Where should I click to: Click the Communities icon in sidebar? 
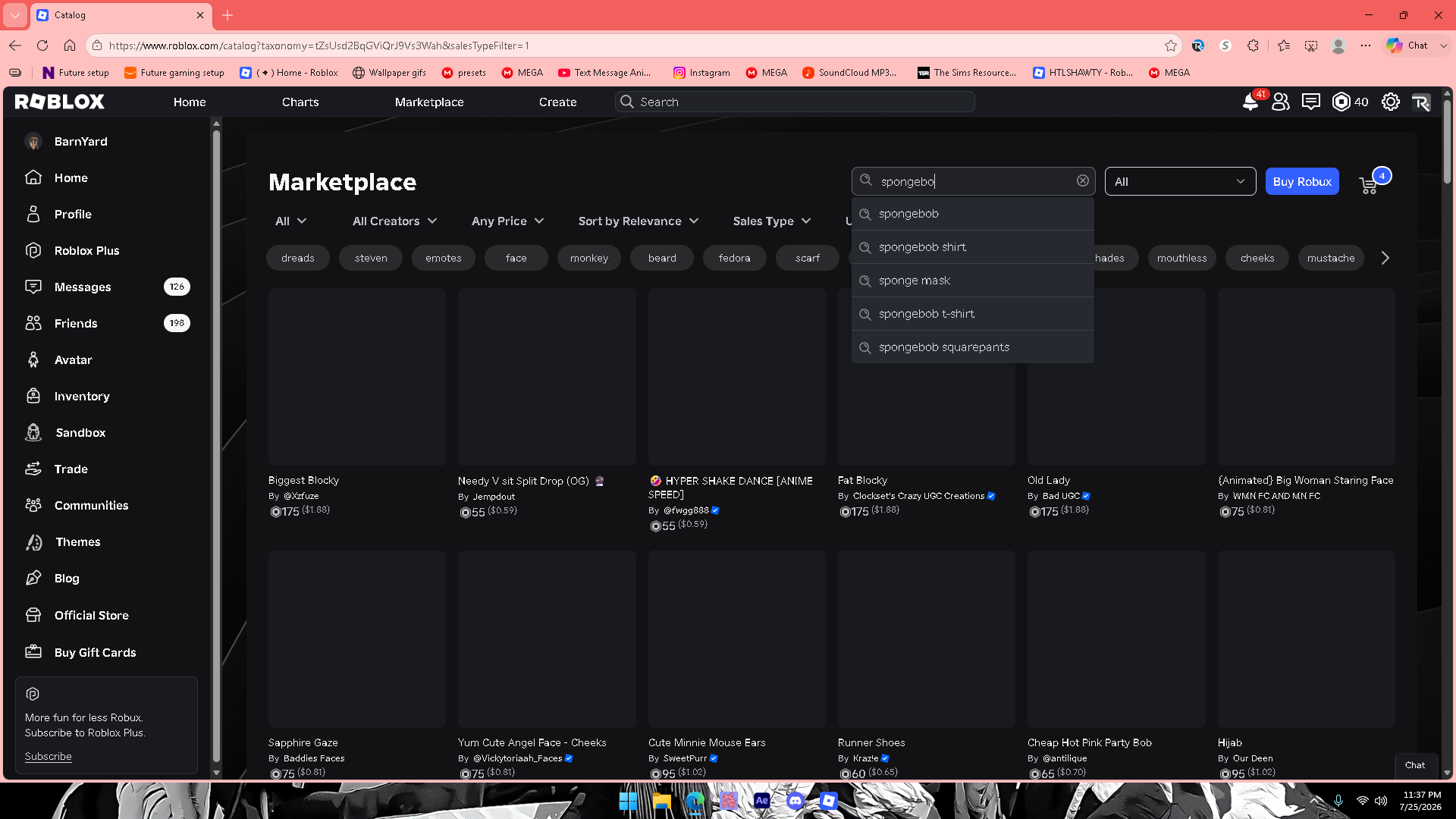[x=33, y=505]
